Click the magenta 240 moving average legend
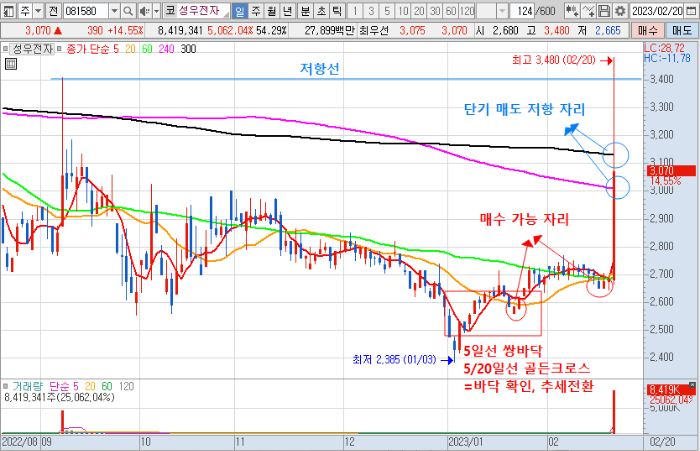 click(166, 49)
